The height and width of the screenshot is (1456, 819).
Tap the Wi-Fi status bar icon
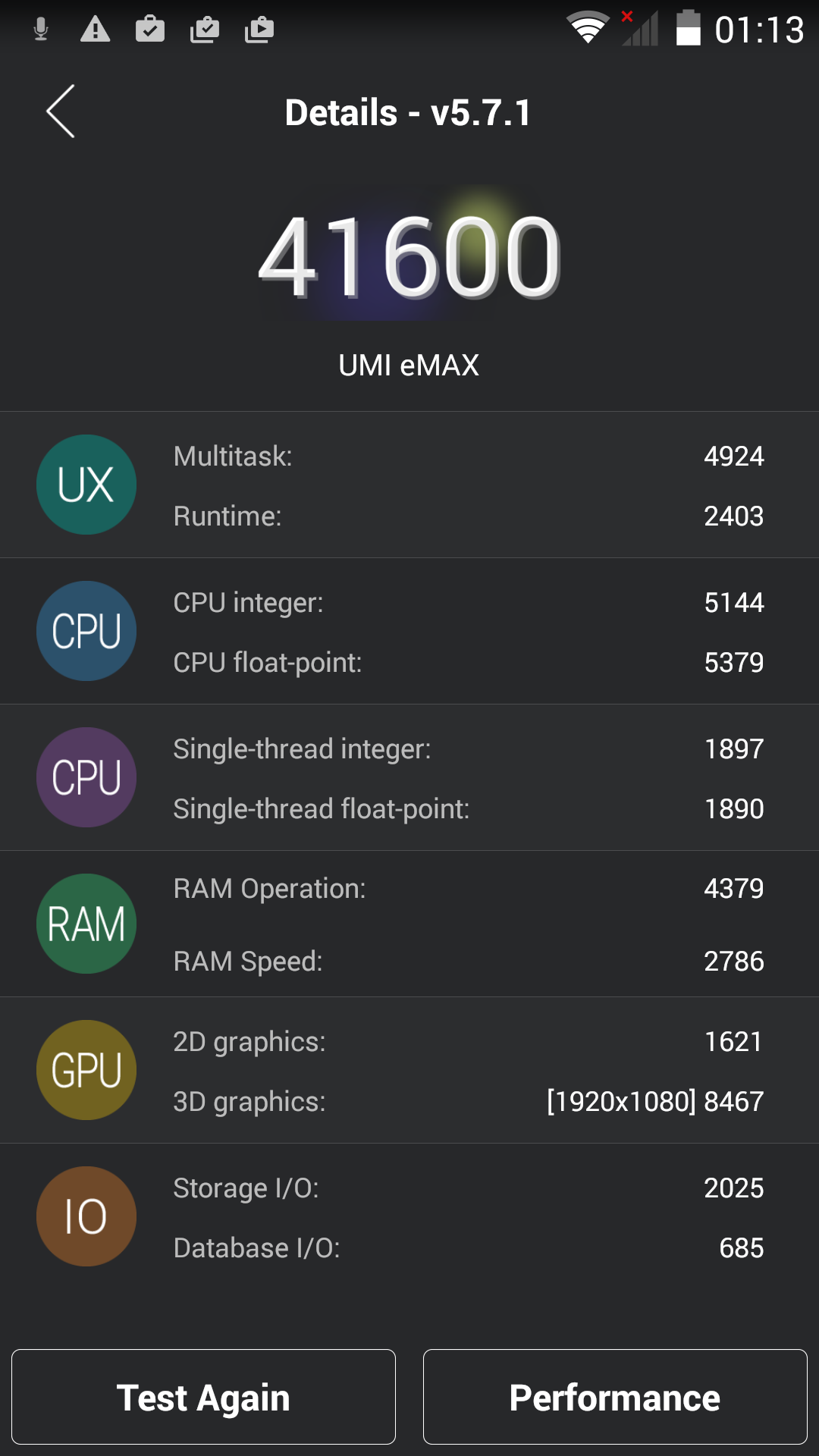pos(587,29)
